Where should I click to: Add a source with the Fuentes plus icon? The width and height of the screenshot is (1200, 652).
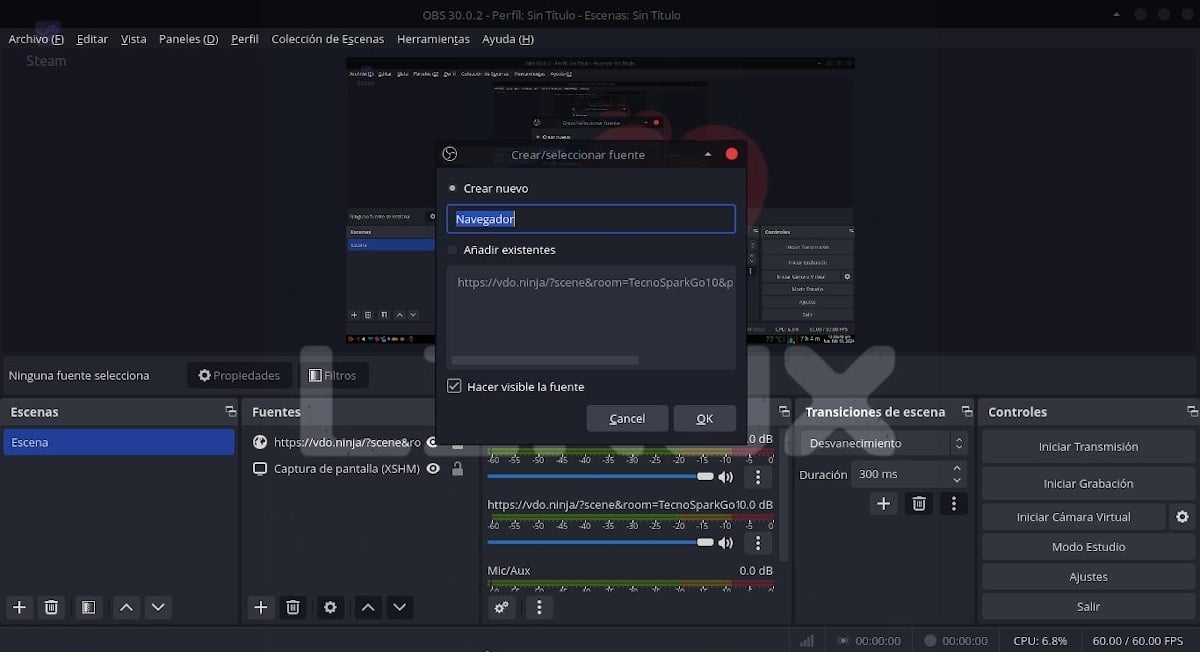261,607
